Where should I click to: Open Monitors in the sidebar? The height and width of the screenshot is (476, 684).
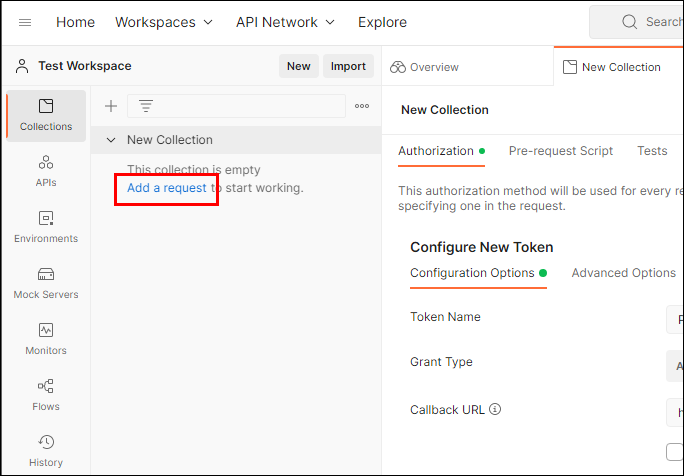click(x=46, y=339)
